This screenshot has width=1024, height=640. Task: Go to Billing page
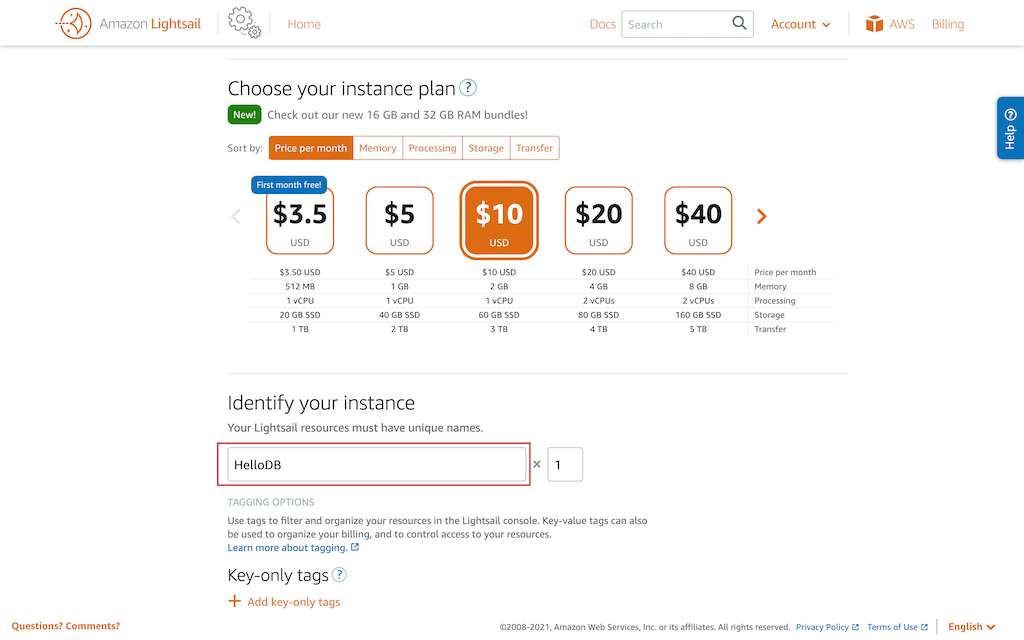coord(948,24)
